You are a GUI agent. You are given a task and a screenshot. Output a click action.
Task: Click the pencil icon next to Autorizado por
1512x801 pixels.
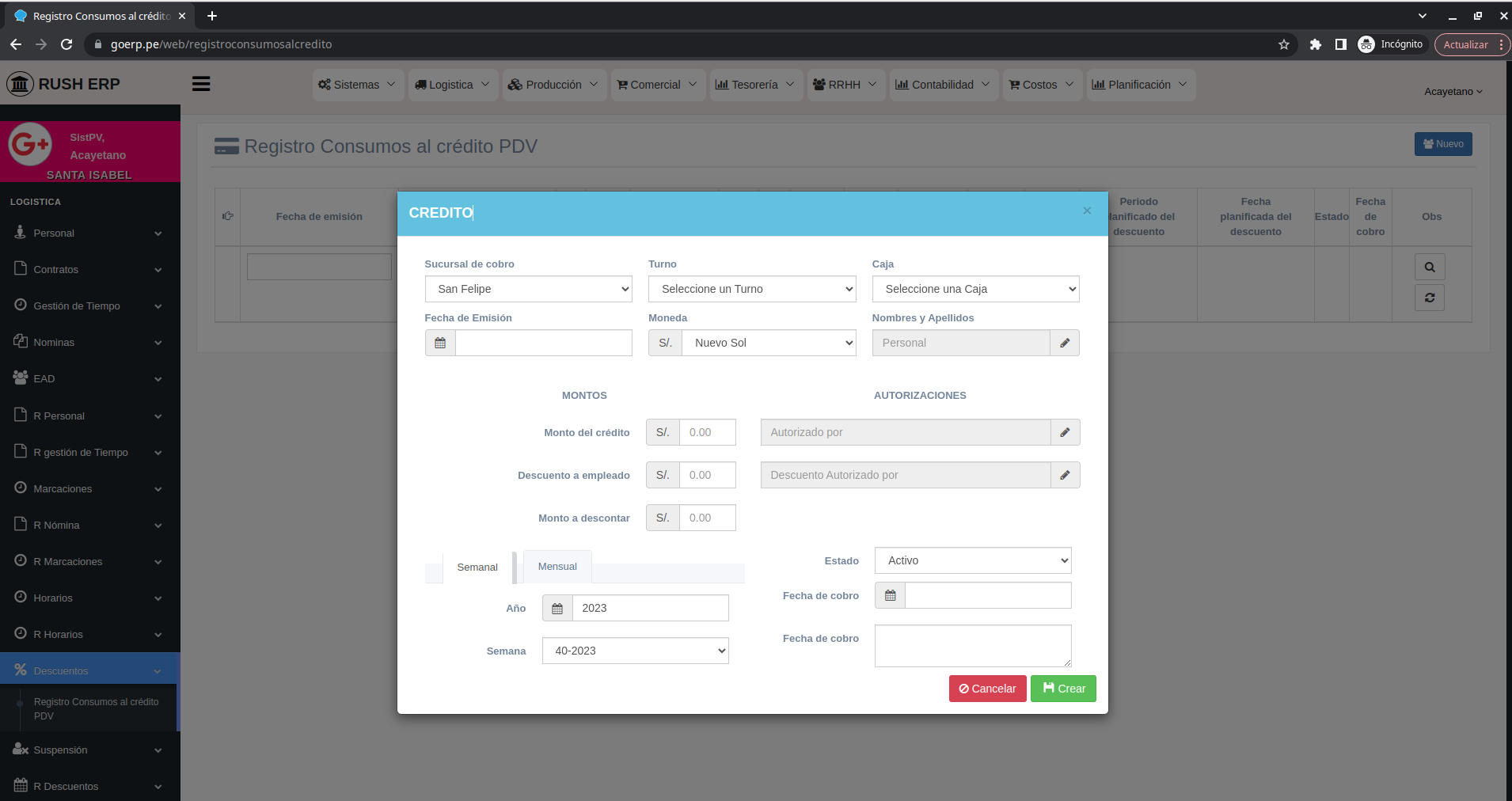[x=1065, y=432]
